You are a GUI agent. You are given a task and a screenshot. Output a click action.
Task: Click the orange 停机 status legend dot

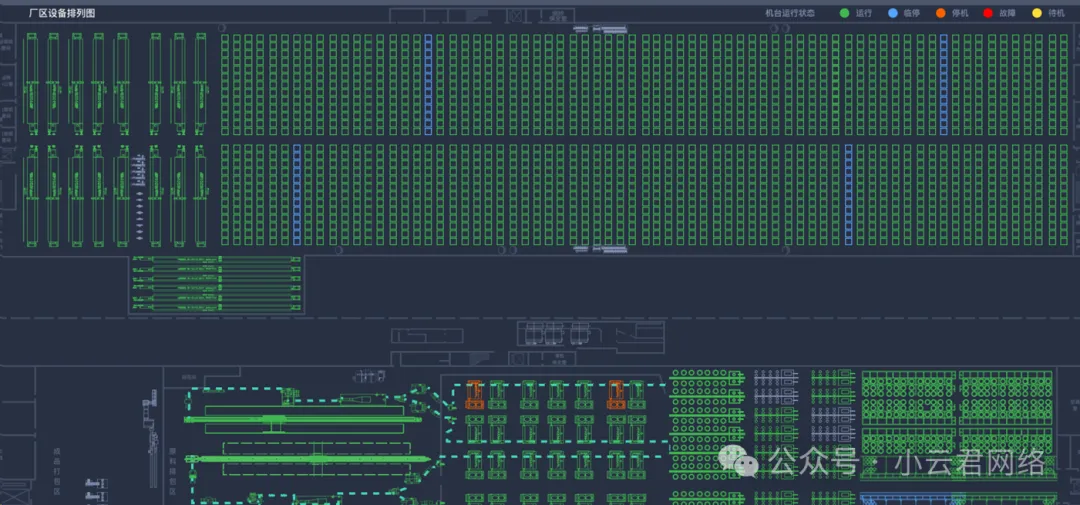(x=940, y=13)
